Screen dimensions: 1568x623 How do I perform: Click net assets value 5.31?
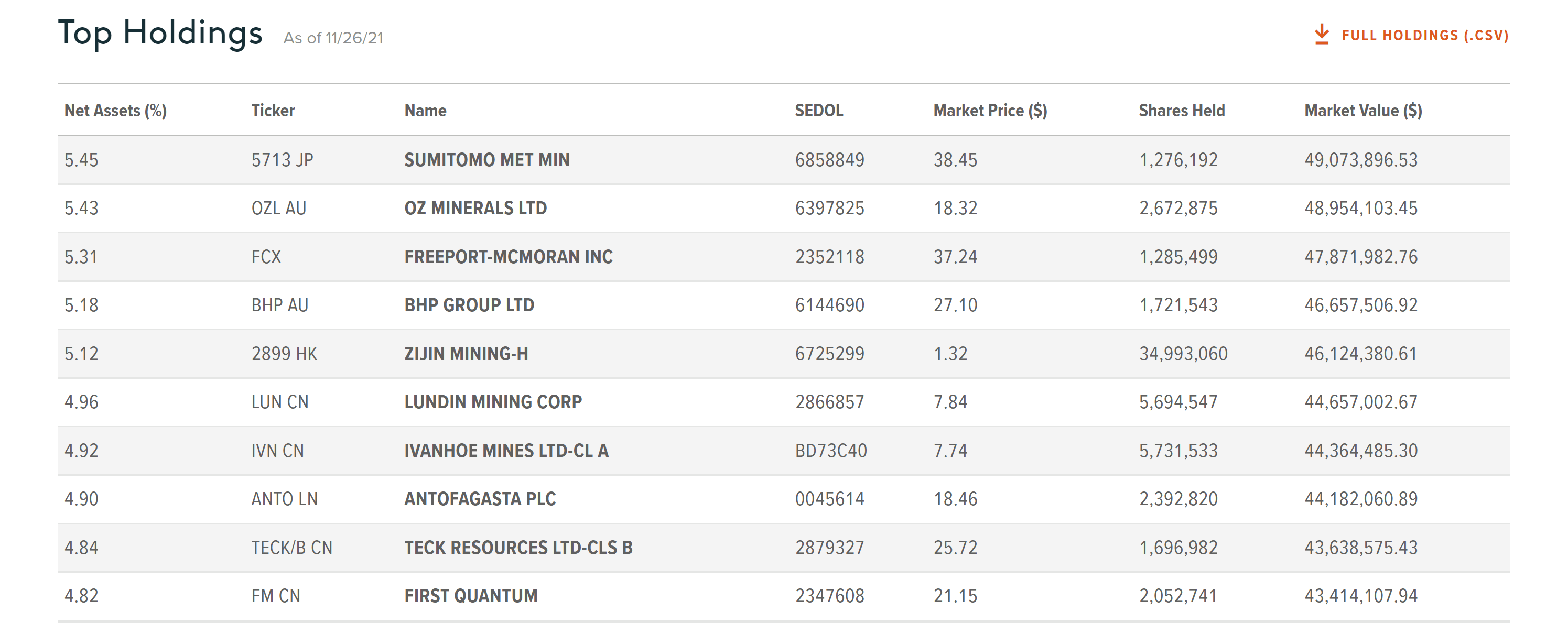coord(81,257)
